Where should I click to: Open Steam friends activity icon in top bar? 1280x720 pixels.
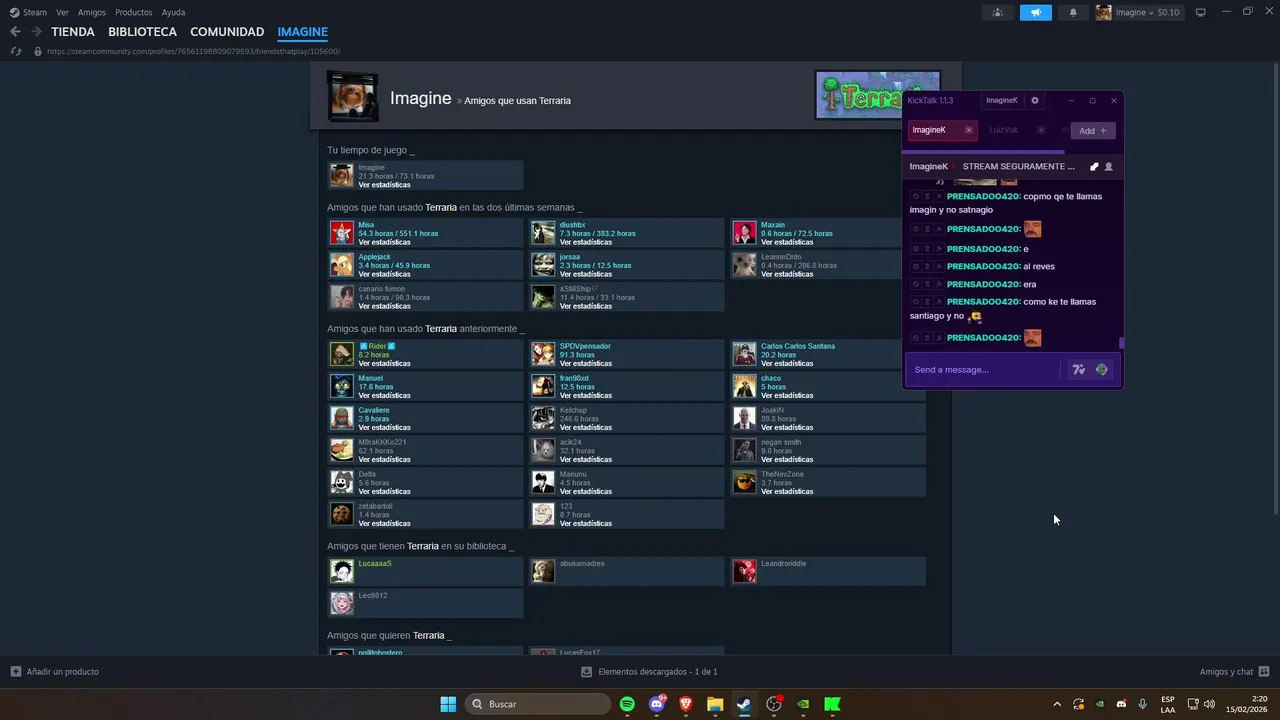997,12
